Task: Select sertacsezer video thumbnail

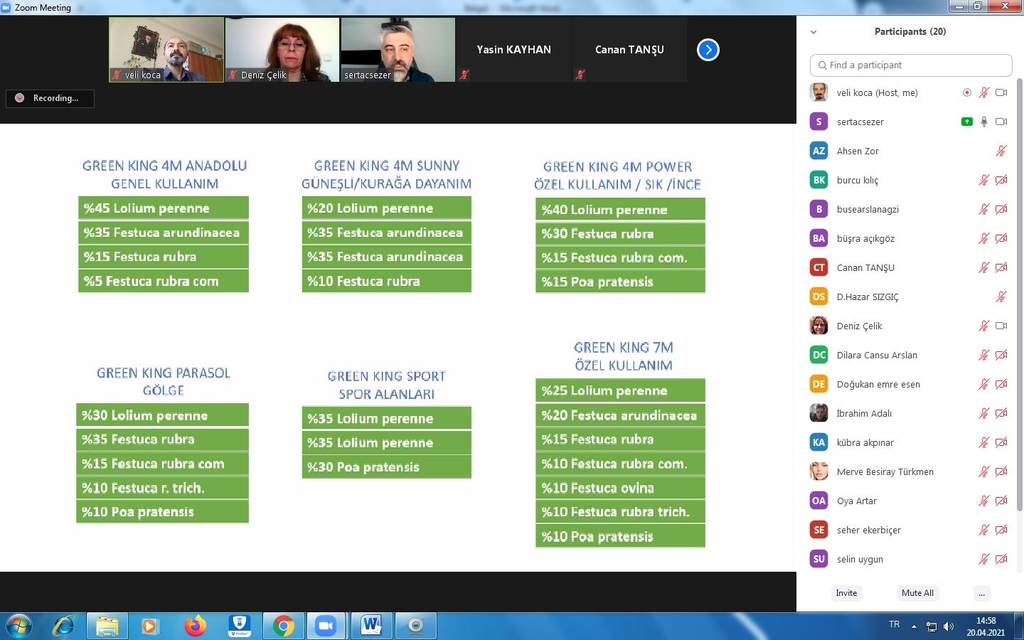Action: tap(398, 50)
